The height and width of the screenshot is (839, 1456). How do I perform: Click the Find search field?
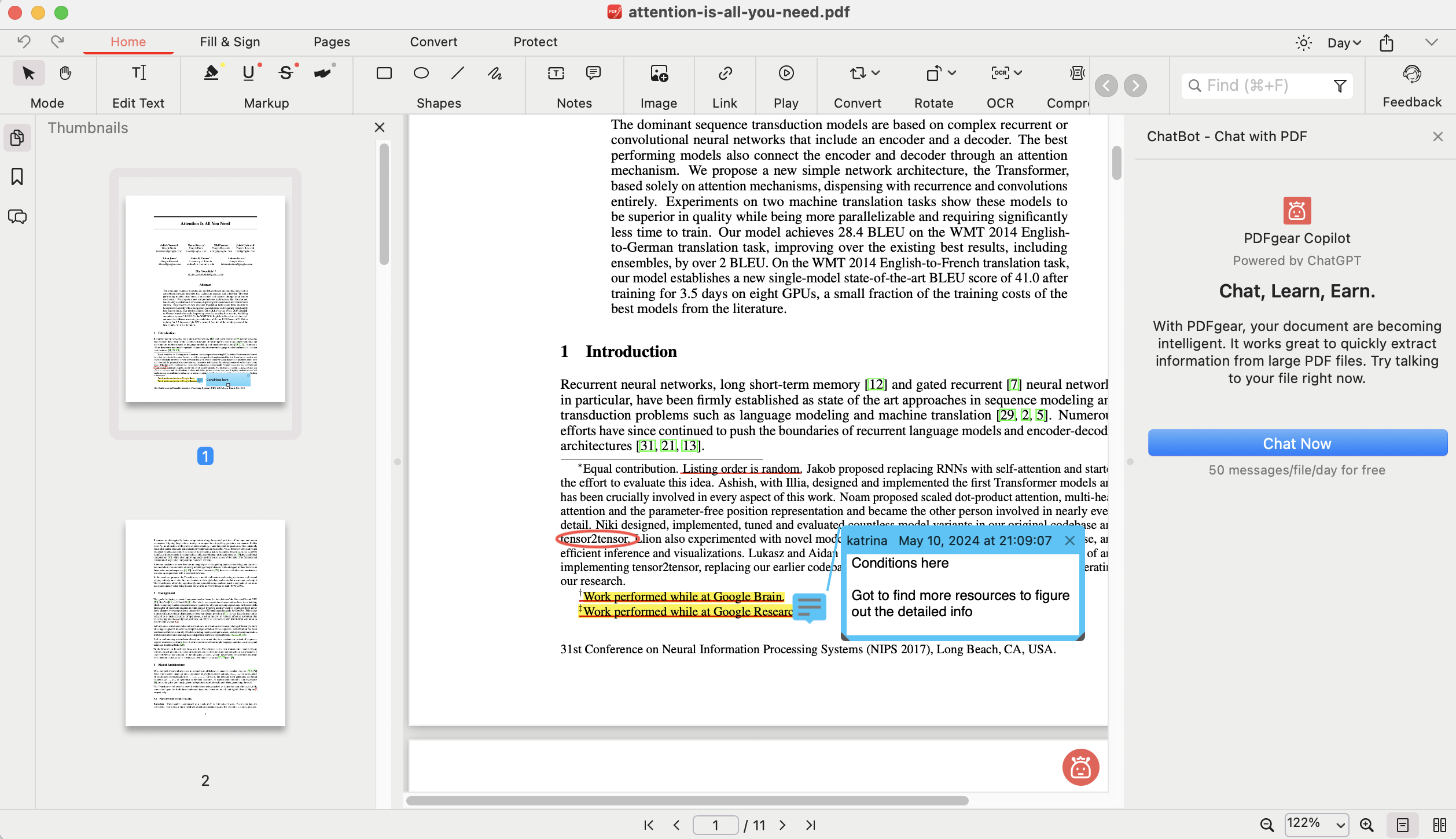(x=1266, y=86)
